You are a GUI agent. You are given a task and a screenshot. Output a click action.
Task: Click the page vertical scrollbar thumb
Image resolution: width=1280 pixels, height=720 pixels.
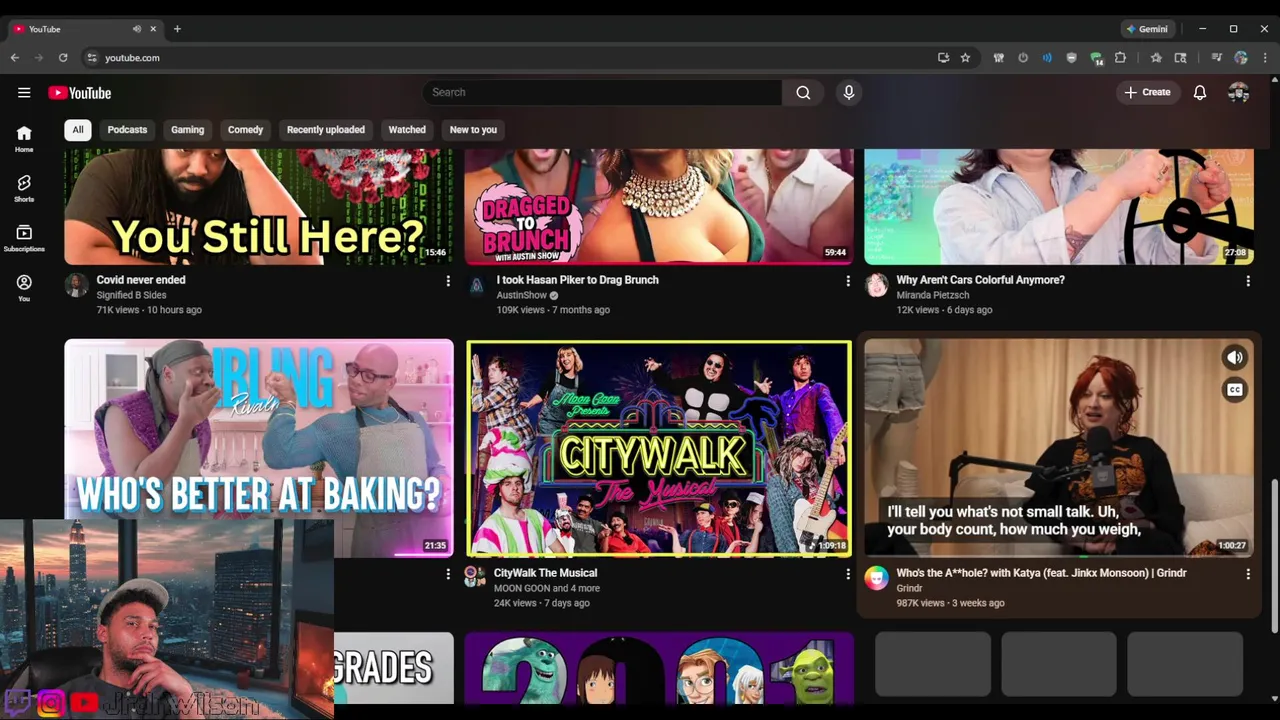click(1274, 555)
